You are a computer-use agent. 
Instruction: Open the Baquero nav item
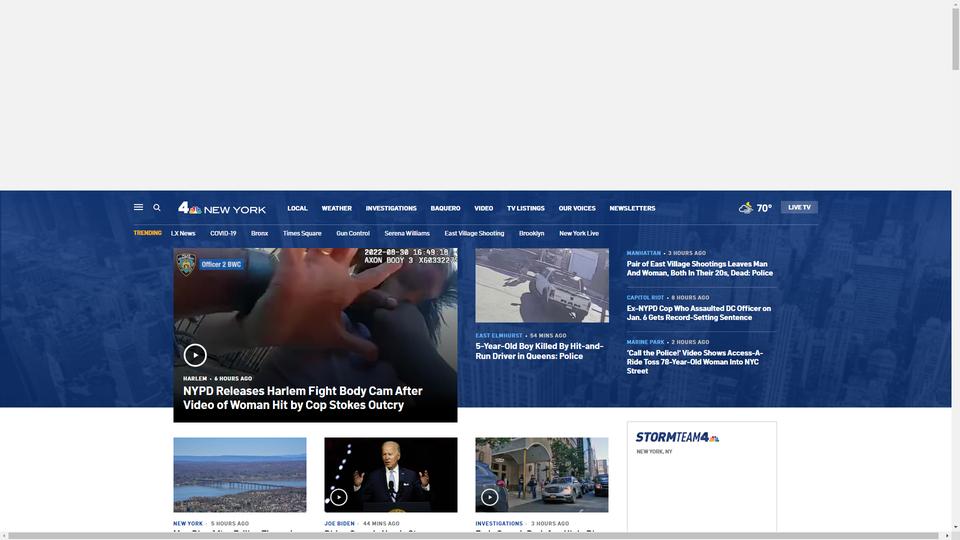click(445, 208)
